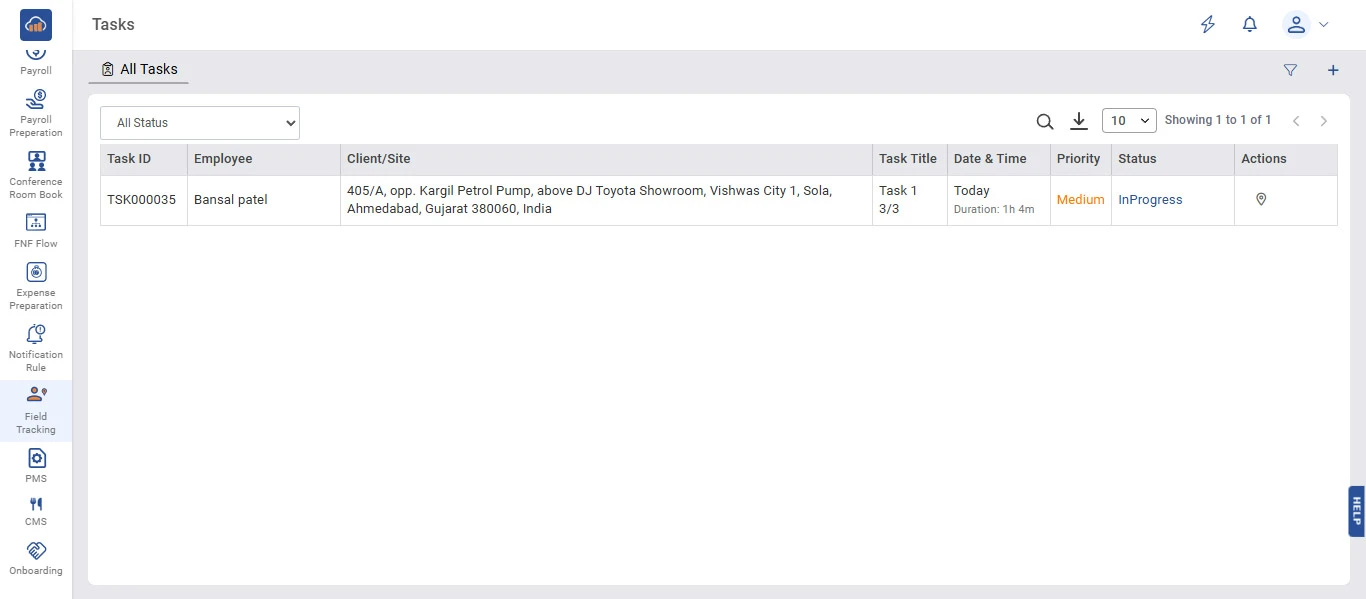
Task: Click the search magnifier icon
Action: click(x=1045, y=121)
